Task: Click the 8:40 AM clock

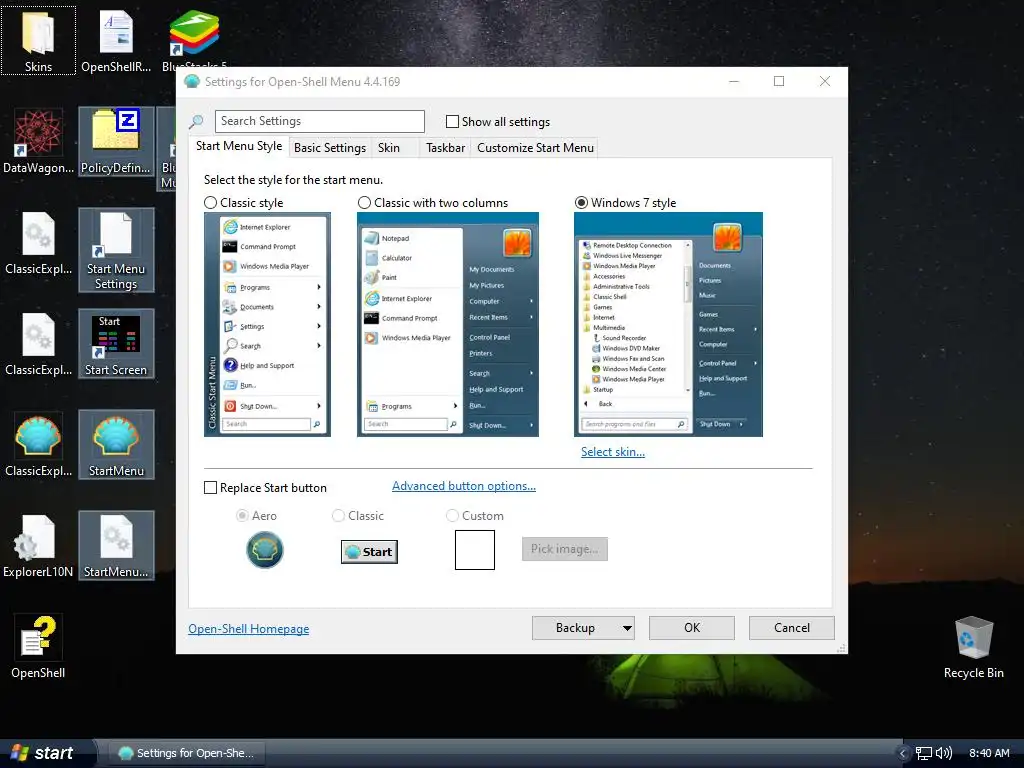Action: click(x=989, y=753)
